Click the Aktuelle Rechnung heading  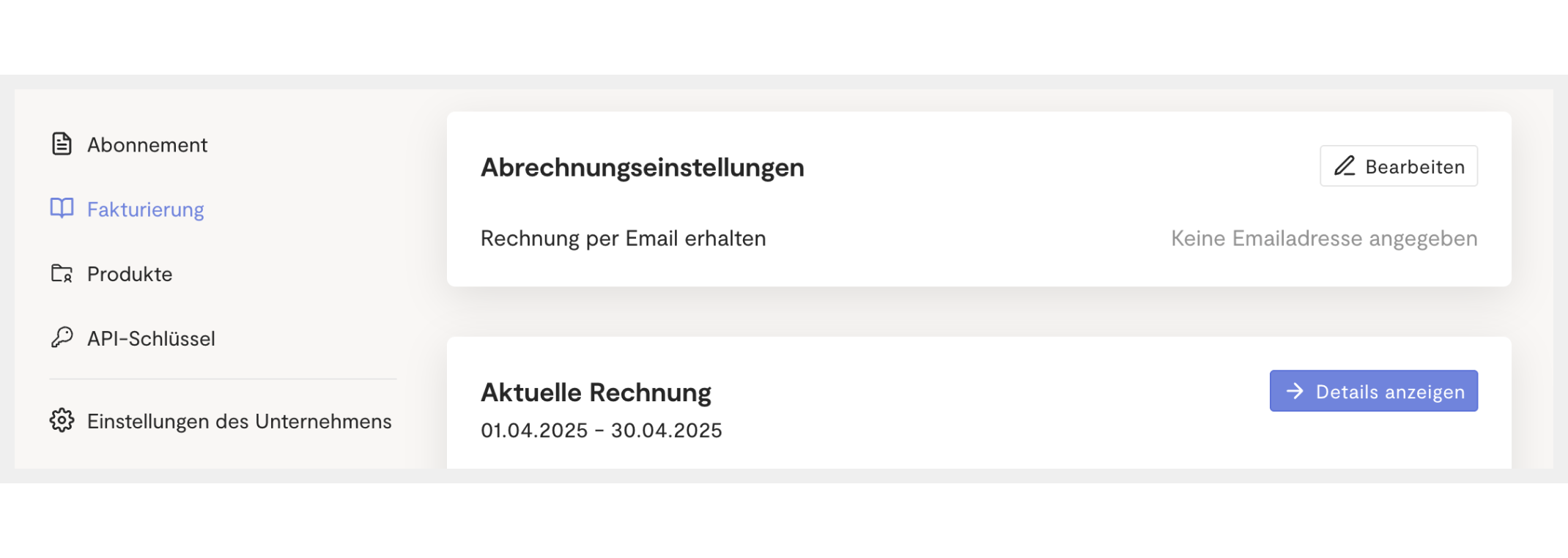tap(596, 393)
